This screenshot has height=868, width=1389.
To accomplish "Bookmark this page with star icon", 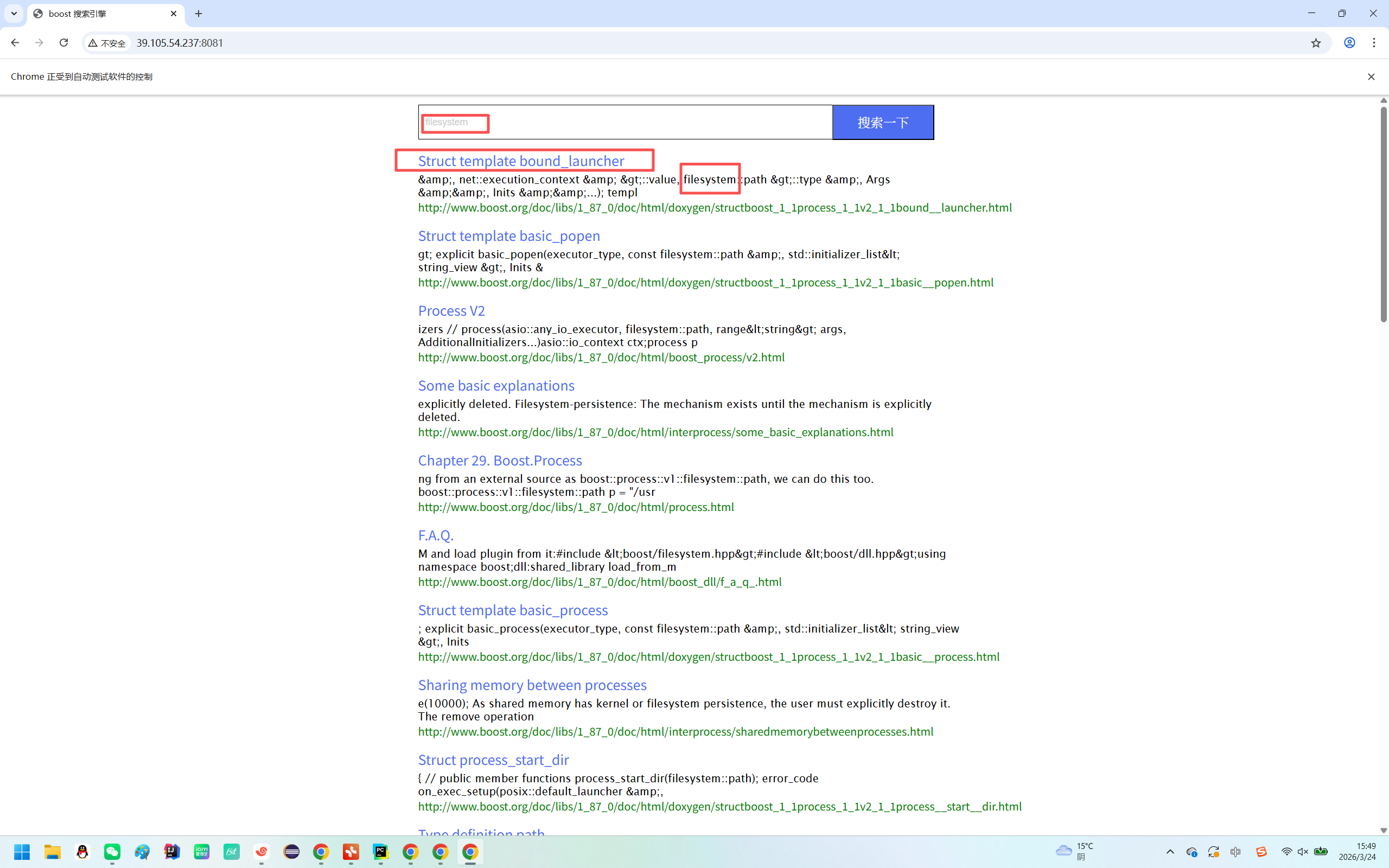I will tap(1316, 42).
